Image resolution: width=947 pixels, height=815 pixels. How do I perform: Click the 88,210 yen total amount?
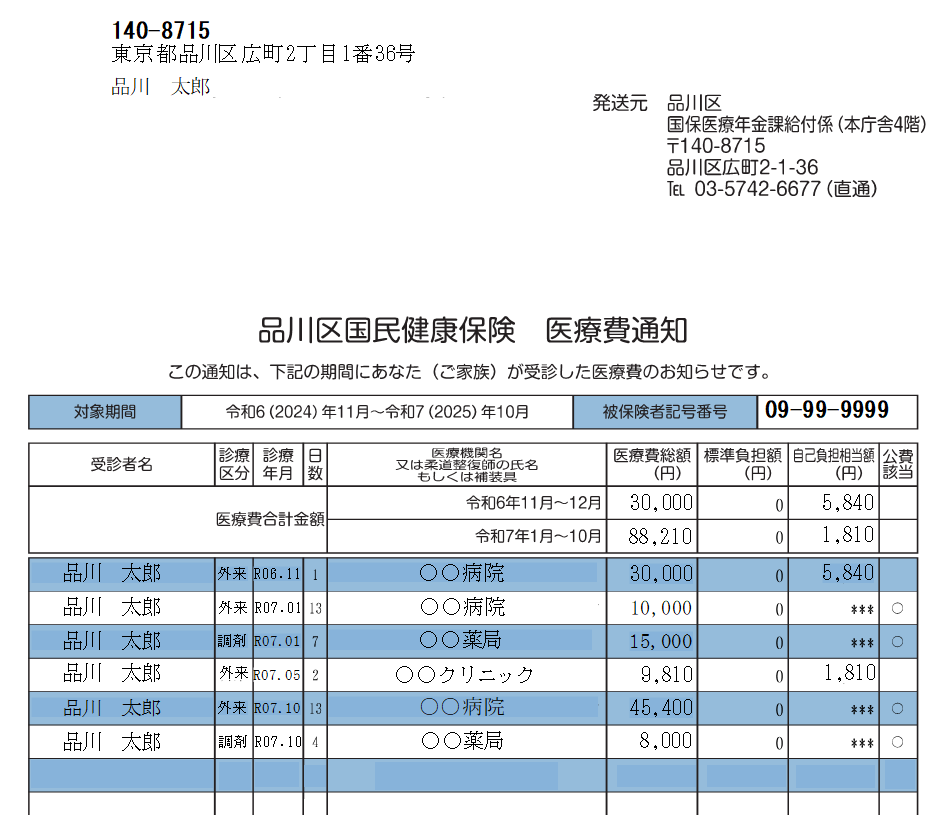[660, 537]
